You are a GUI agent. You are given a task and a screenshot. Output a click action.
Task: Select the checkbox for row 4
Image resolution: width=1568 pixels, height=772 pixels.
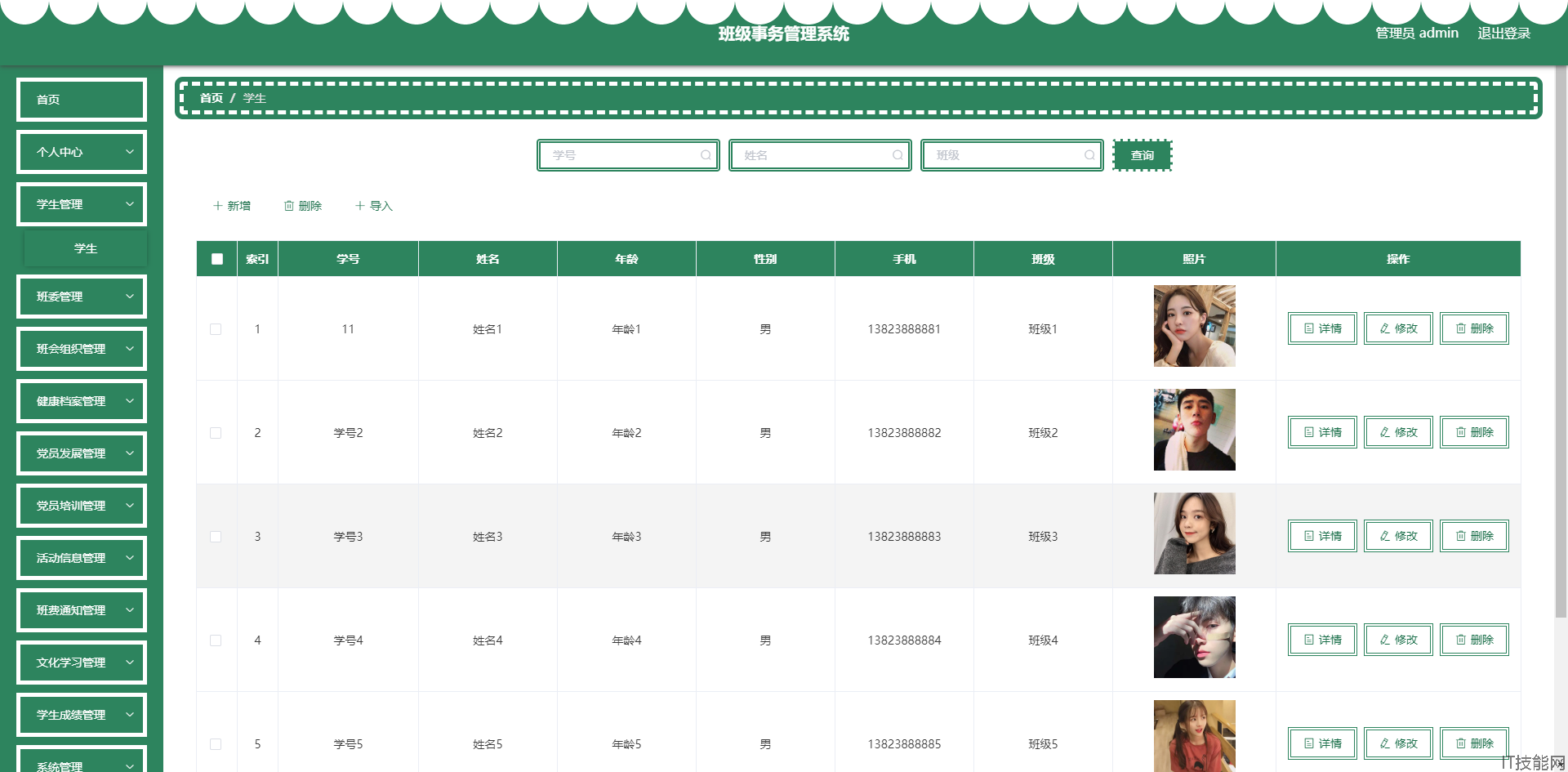click(x=216, y=640)
